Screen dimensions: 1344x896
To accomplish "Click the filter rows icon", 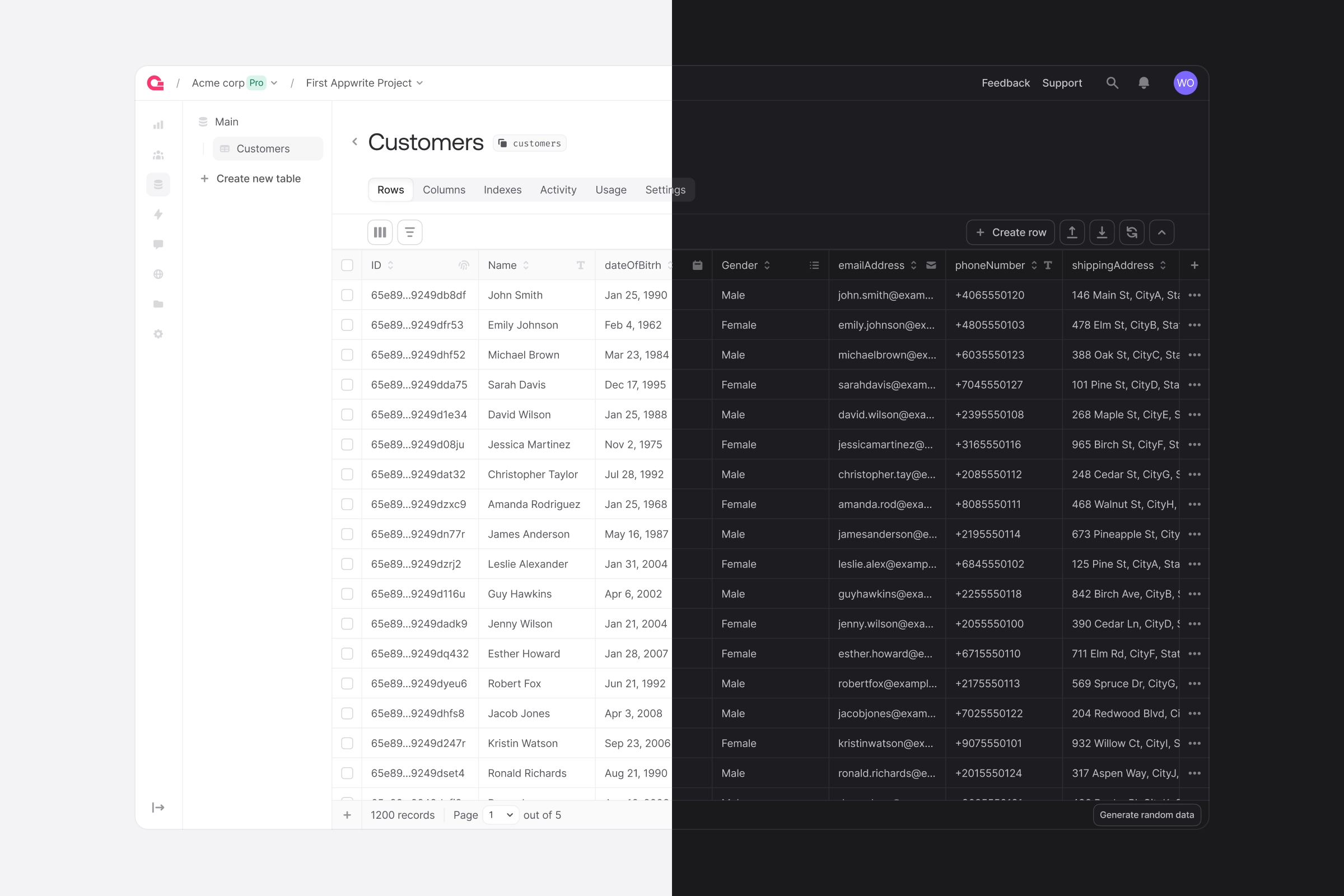I will tap(410, 232).
